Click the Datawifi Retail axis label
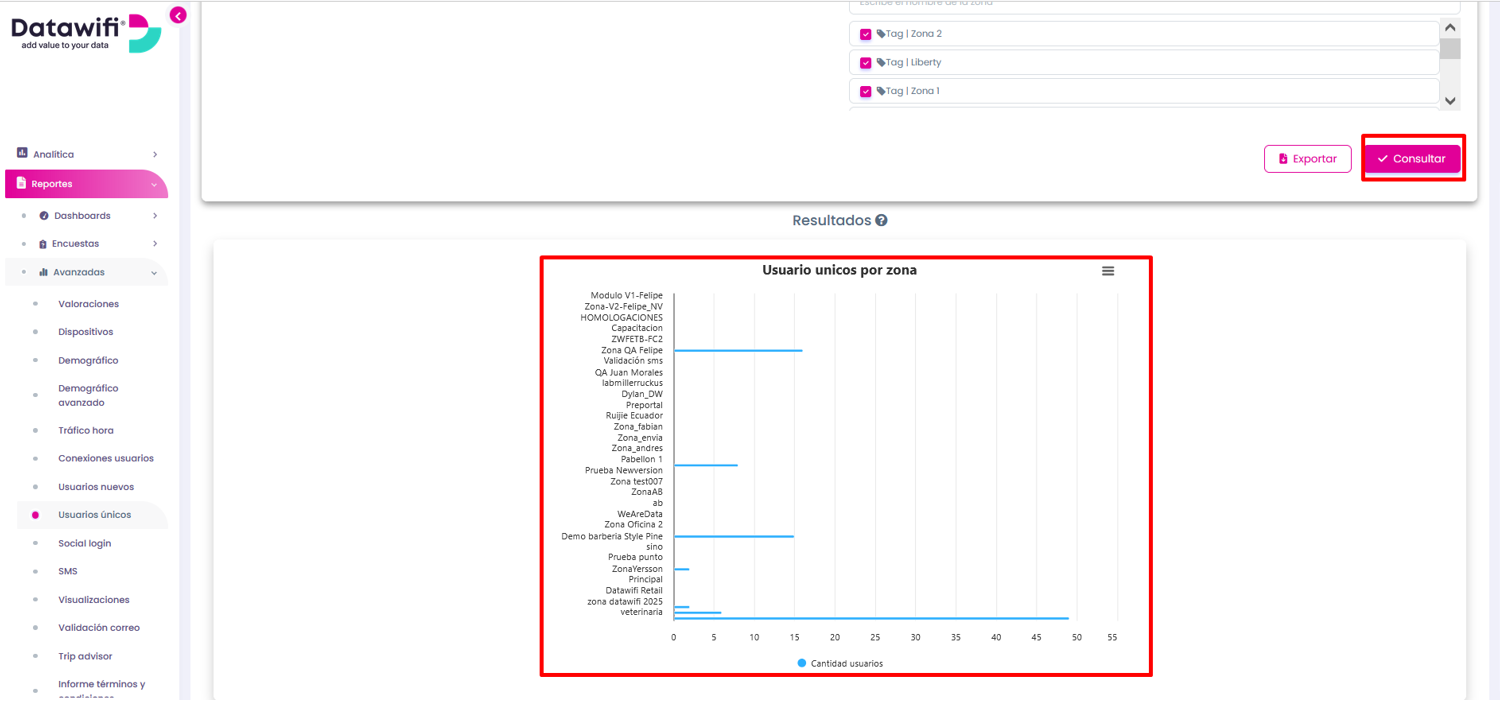1500x702 pixels. point(634,590)
